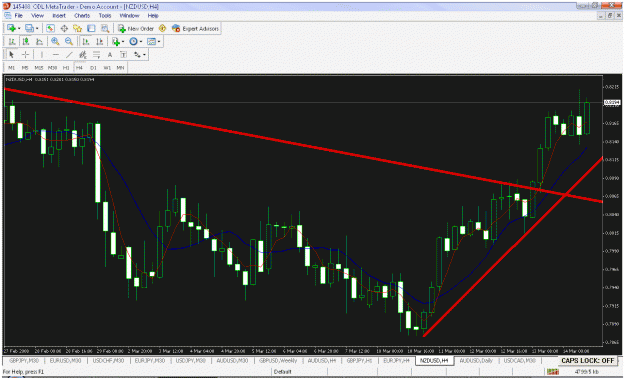The height and width of the screenshot is (378, 625).
Task: Show the Terminal window icon
Action: pos(91,28)
